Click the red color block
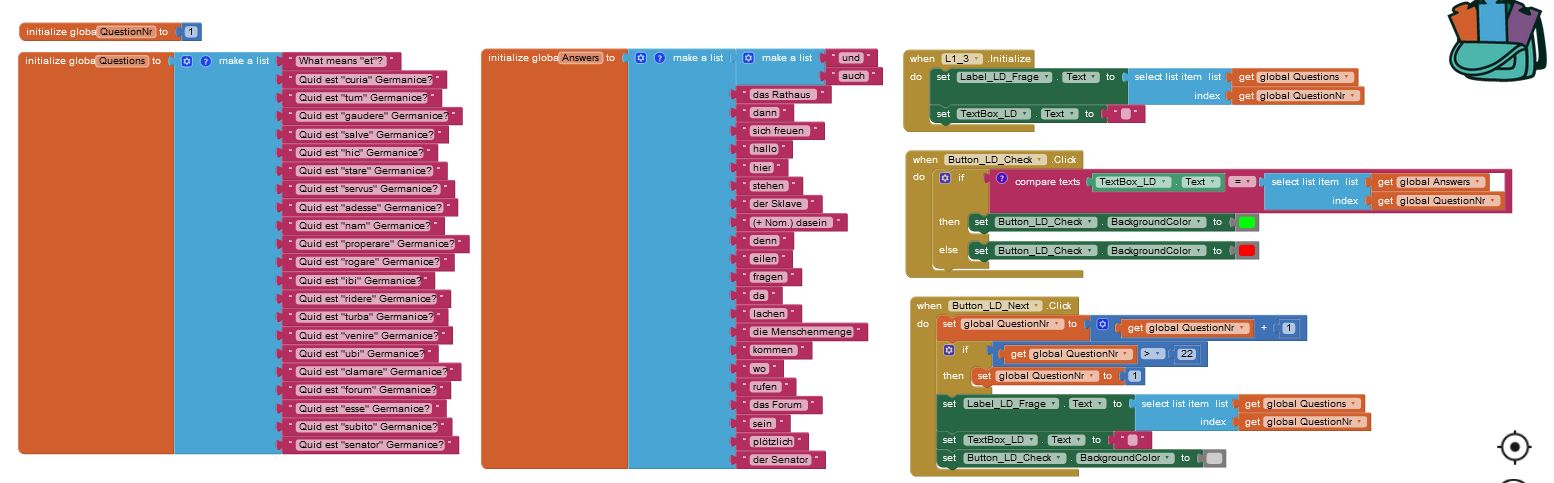Image resolution: width=1554 pixels, height=483 pixels. (1247, 251)
